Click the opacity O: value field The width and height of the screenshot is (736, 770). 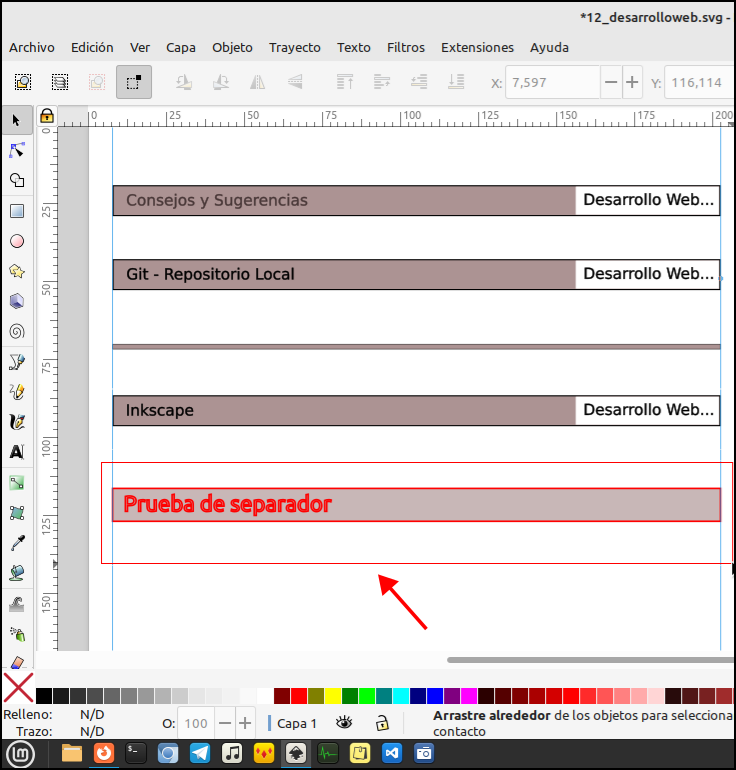pos(196,723)
